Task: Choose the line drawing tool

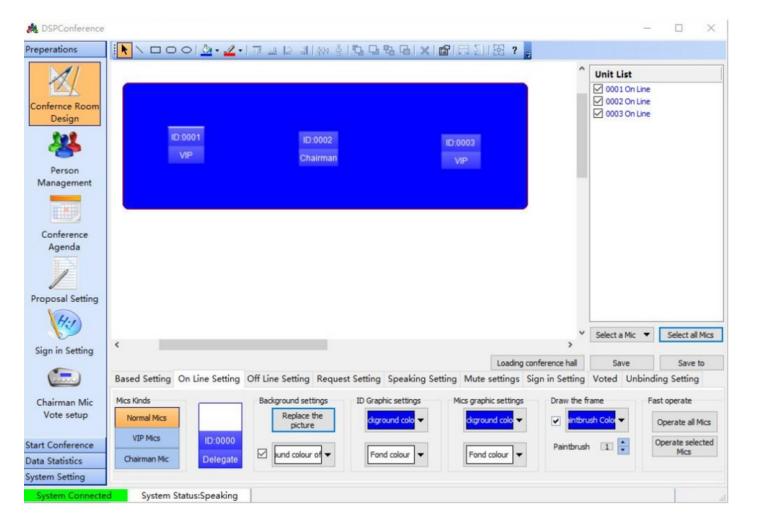Action: pyautogui.click(x=141, y=49)
